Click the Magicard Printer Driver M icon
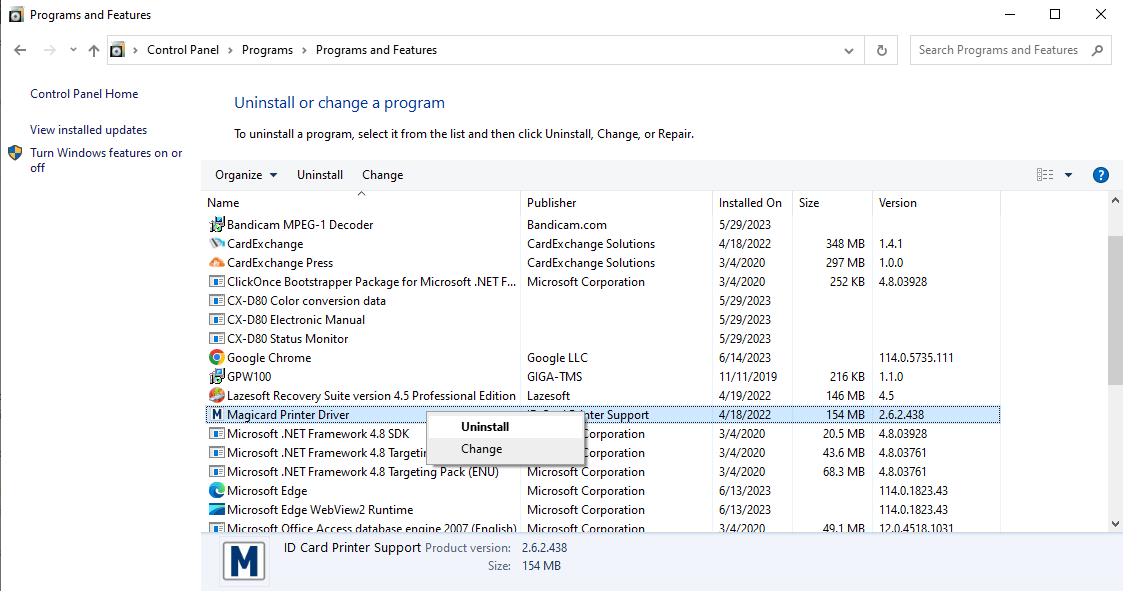Screen dimensions: 1123x591 (216, 415)
